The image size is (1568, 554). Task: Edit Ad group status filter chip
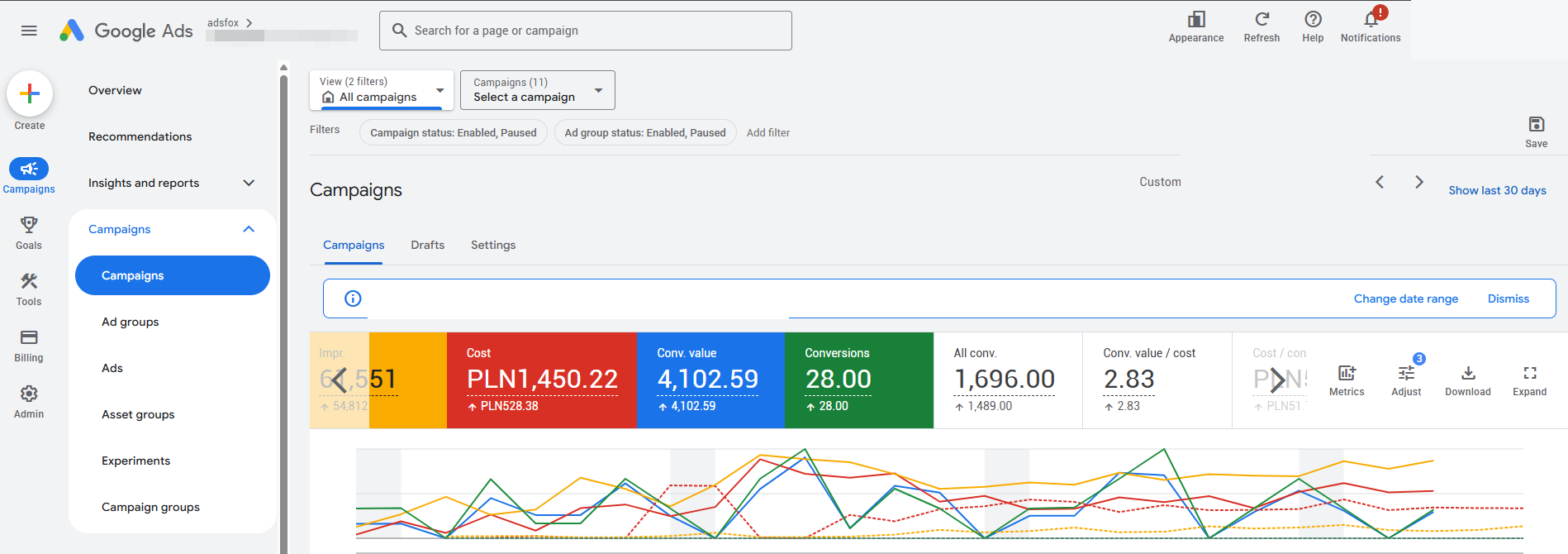click(x=645, y=132)
